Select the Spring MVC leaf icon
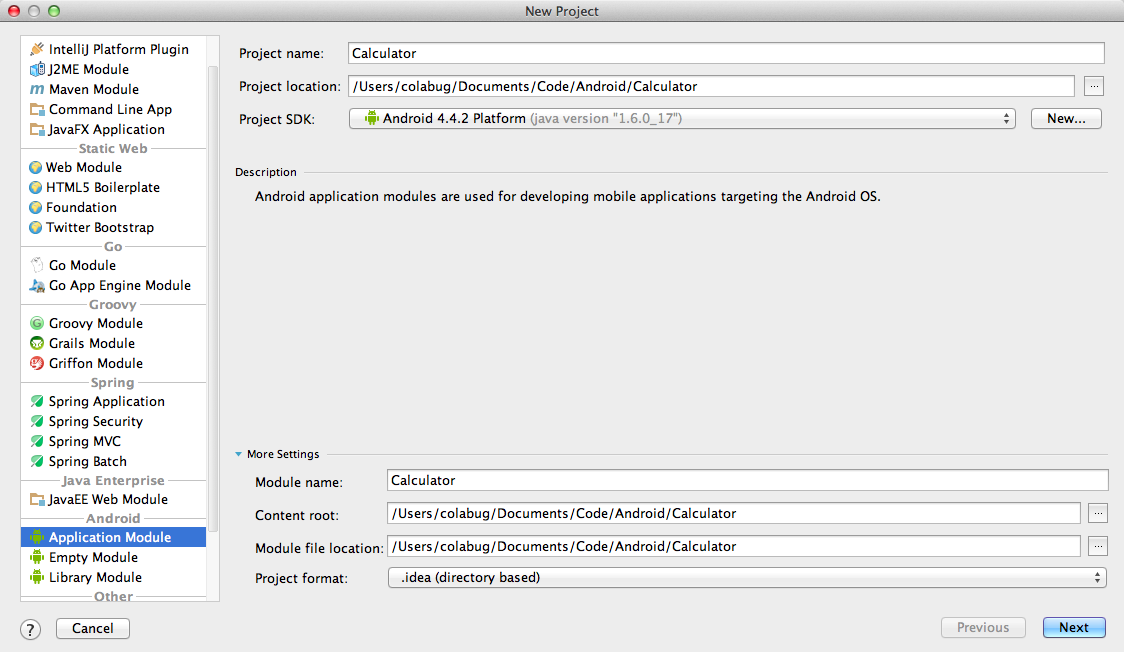Screen dimensions: 1124x652 [37, 441]
